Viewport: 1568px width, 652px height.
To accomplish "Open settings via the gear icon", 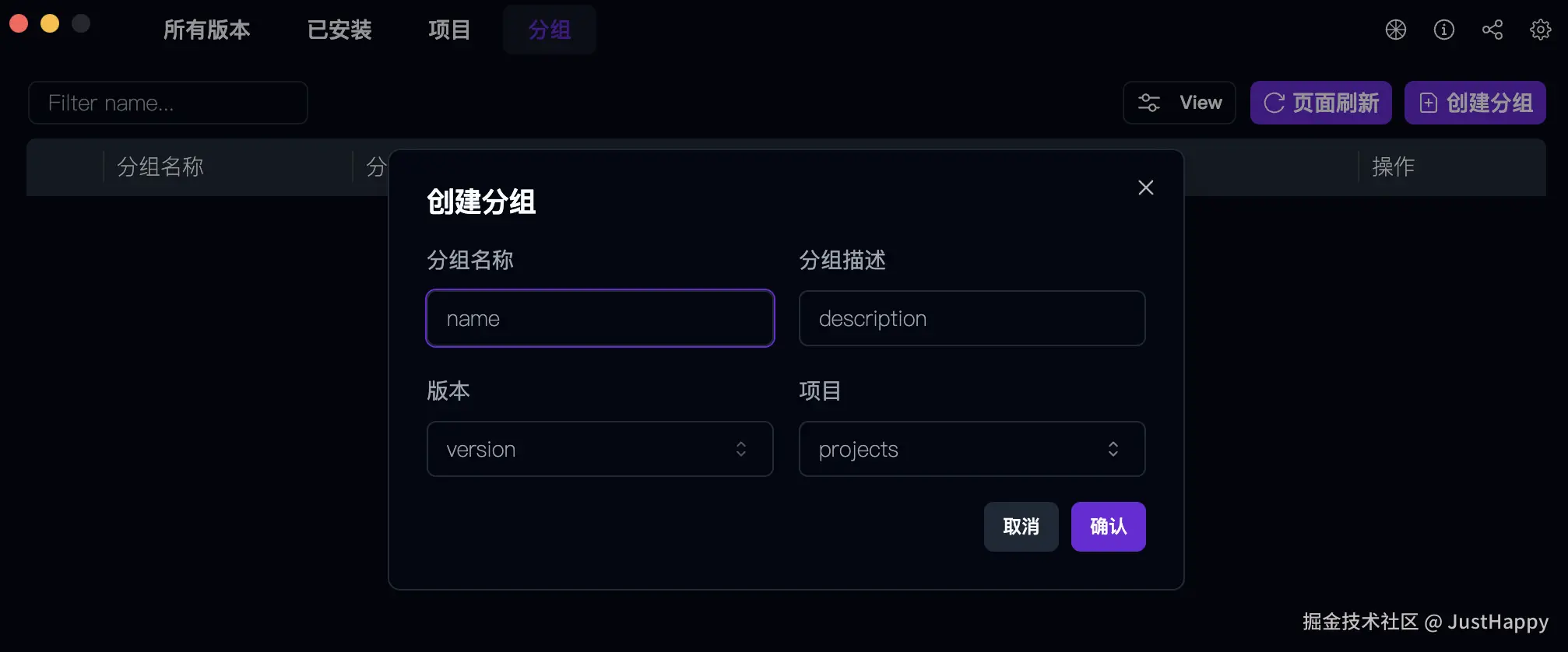I will click(x=1541, y=30).
